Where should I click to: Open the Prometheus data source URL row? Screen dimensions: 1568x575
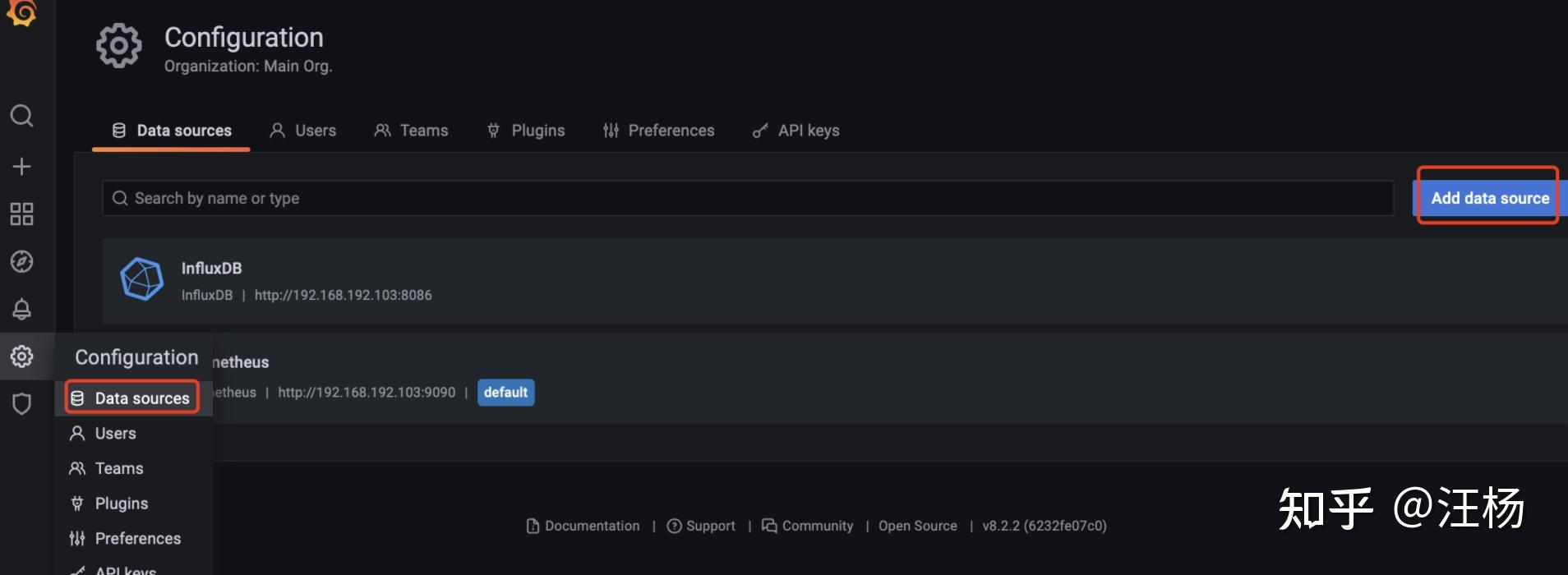[367, 393]
